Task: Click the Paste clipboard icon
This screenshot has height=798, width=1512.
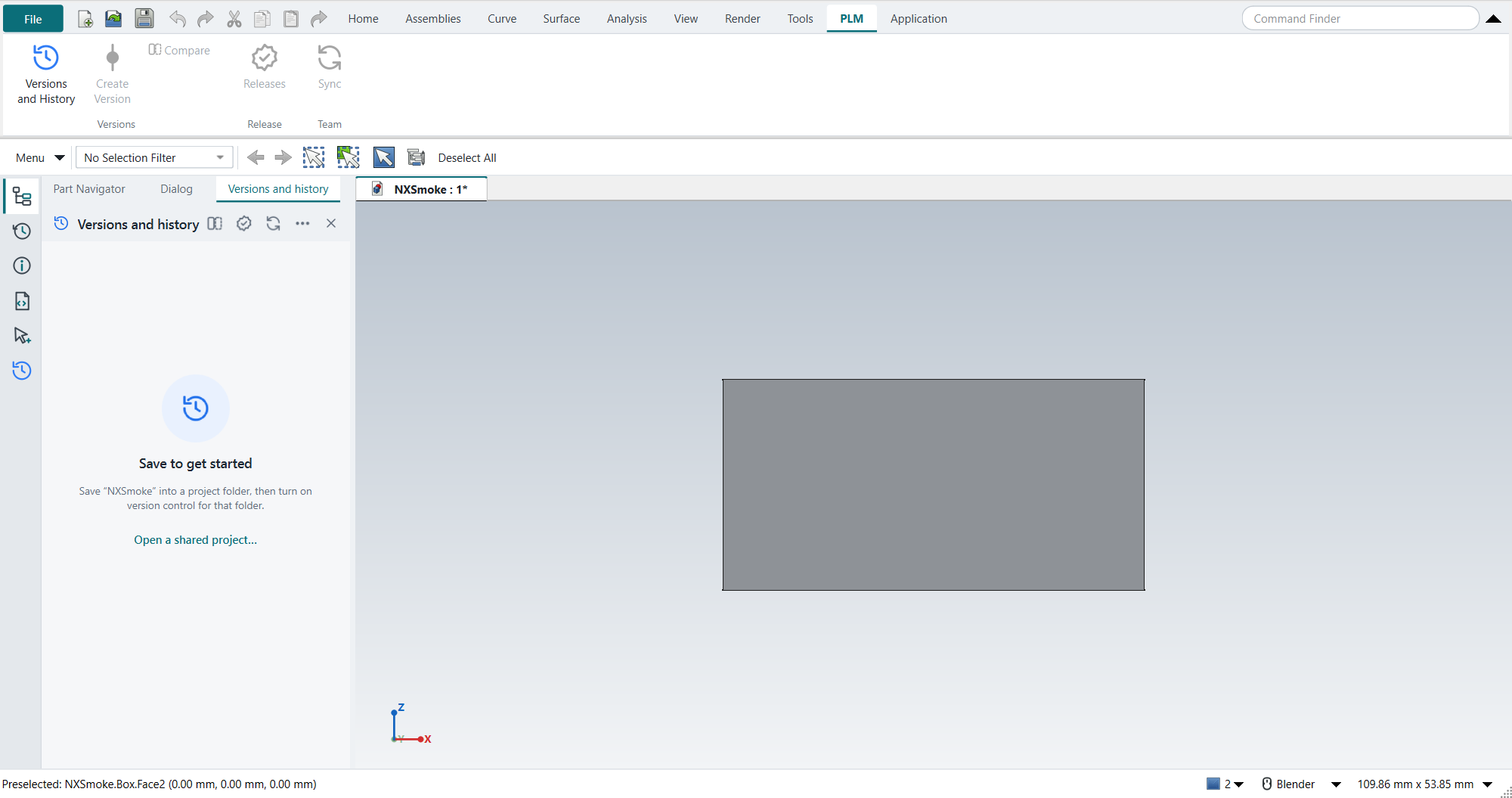Action: click(x=290, y=19)
